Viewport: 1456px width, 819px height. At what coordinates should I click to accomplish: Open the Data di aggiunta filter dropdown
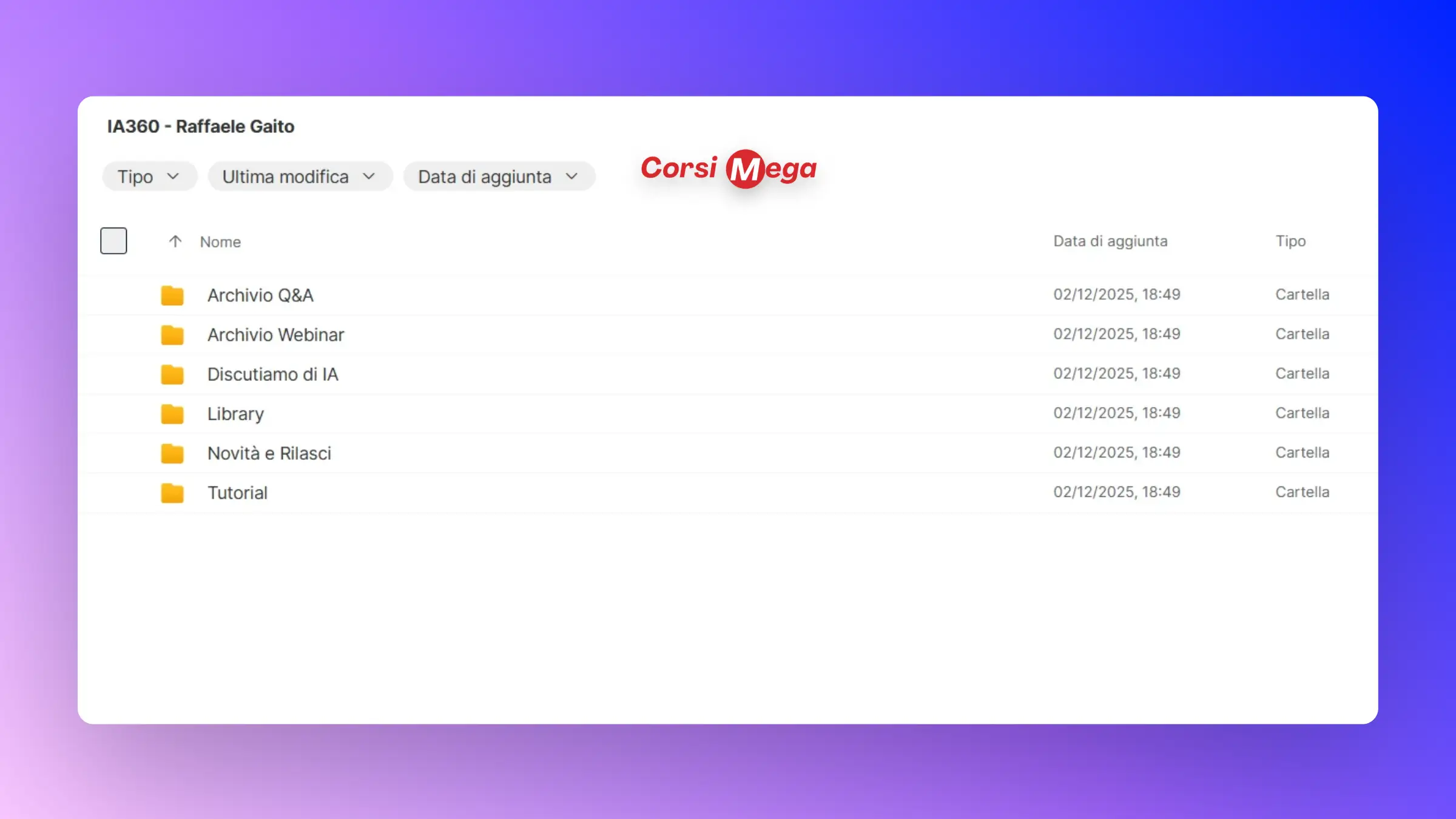coord(499,177)
